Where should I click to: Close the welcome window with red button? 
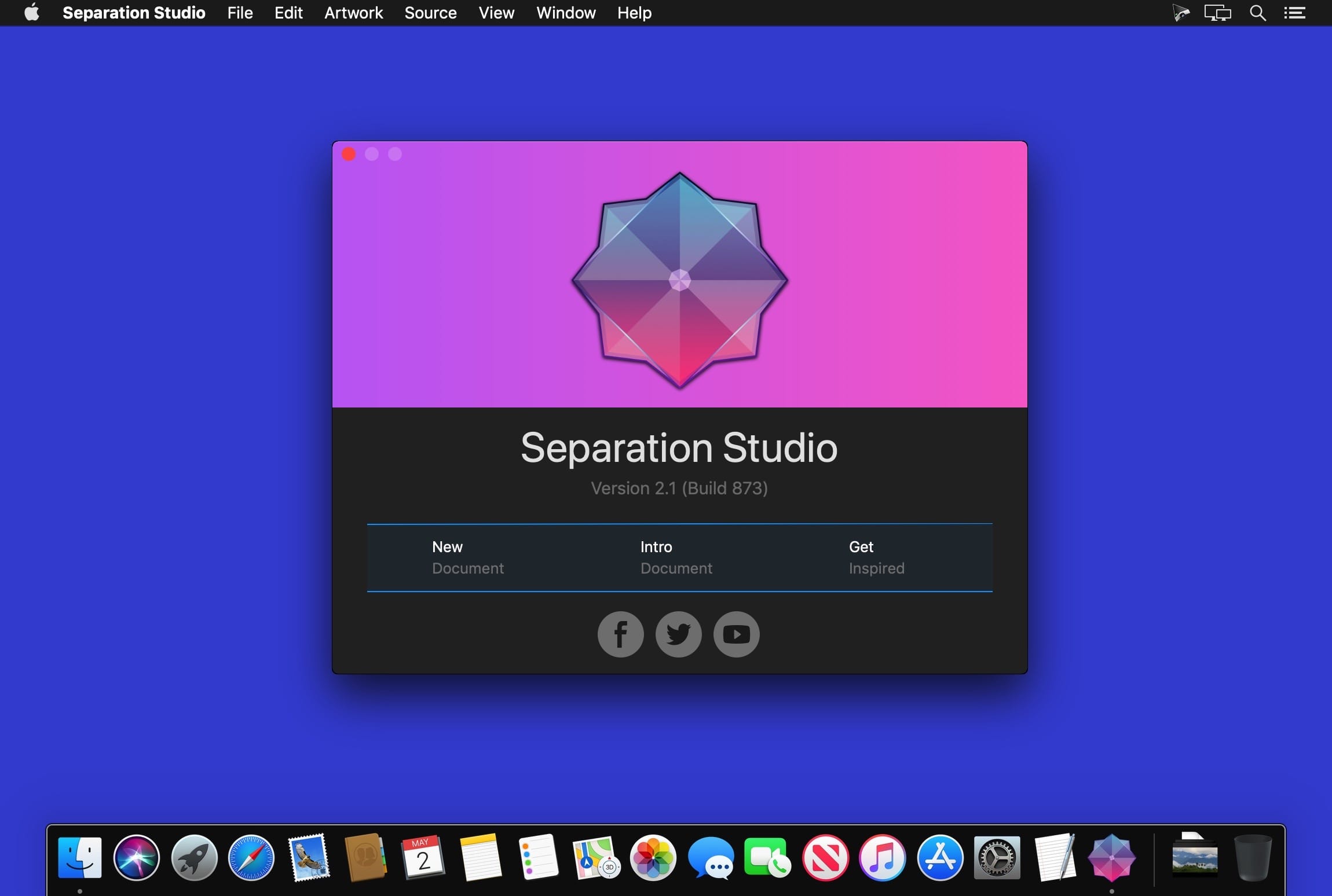pyautogui.click(x=349, y=154)
